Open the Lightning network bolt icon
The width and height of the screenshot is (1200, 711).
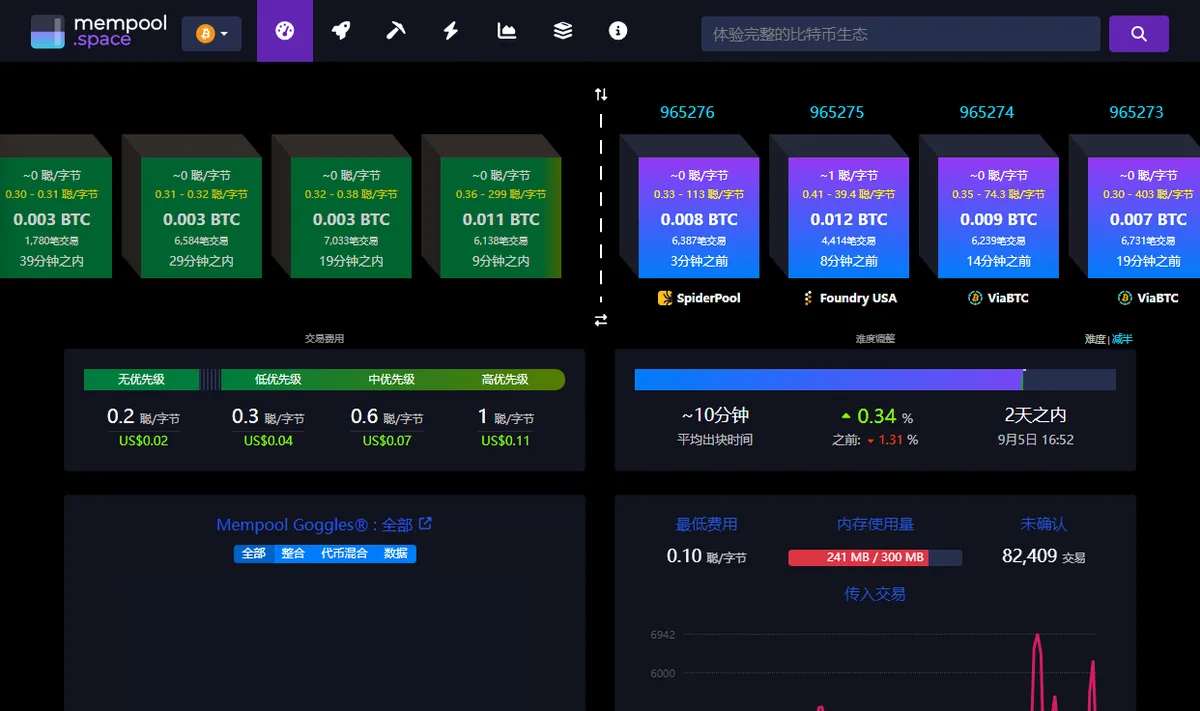451,31
